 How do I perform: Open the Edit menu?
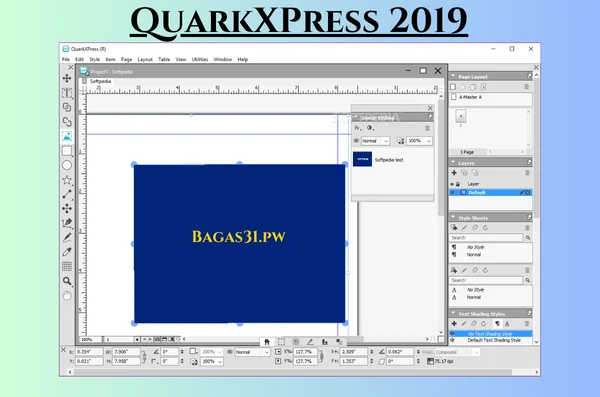pyautogui.click(x=80, y=59)
